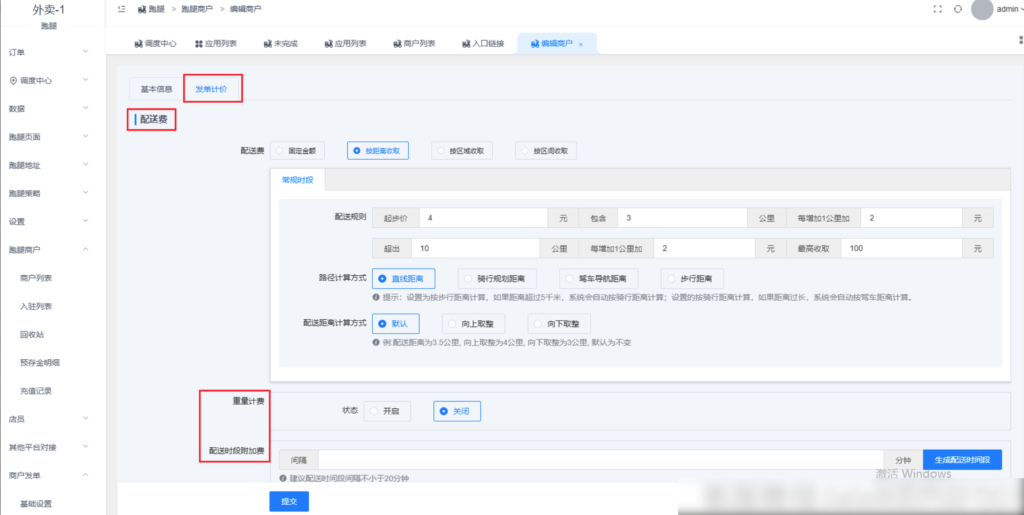
Task: Open 预存金明细 in the sidebar
Action: pyautogui.click(x=40, y=362)
